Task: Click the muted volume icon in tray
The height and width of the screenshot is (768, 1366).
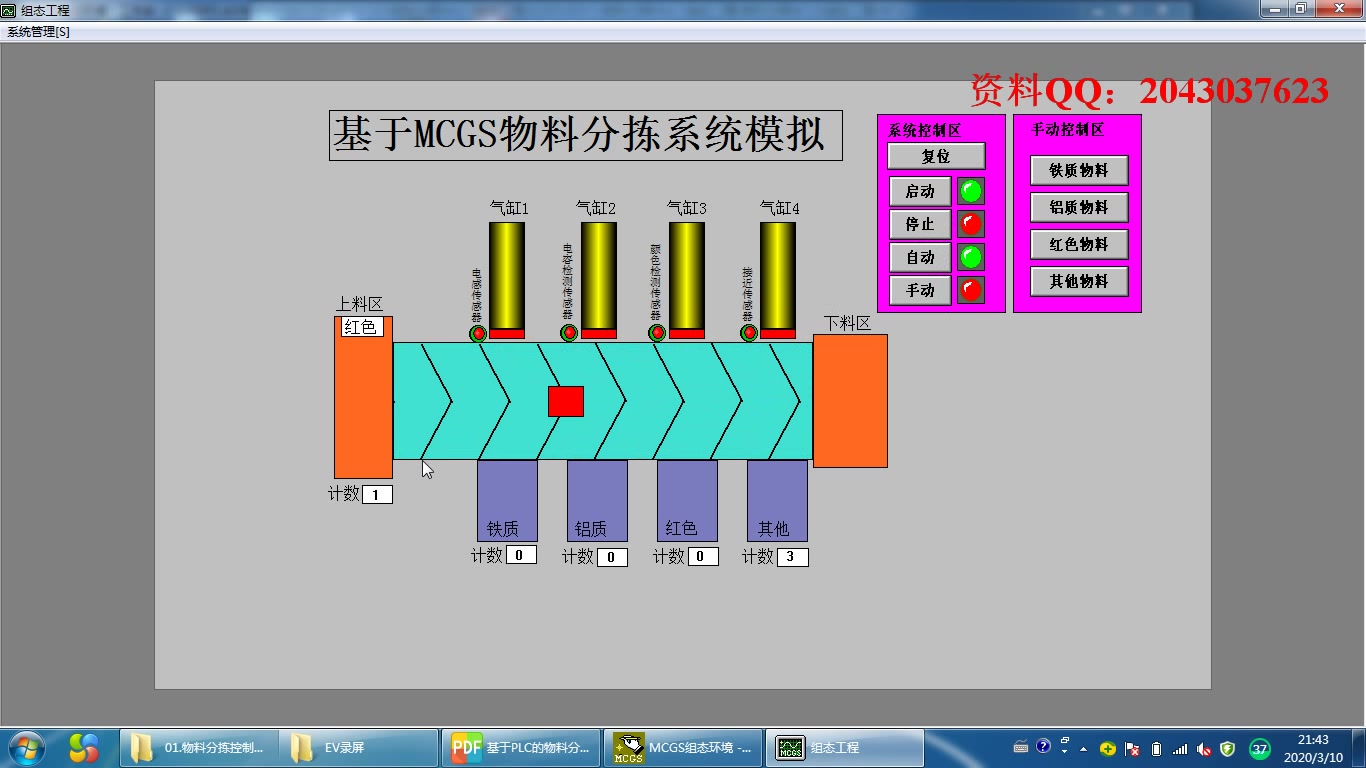Action: point(1204,749)
